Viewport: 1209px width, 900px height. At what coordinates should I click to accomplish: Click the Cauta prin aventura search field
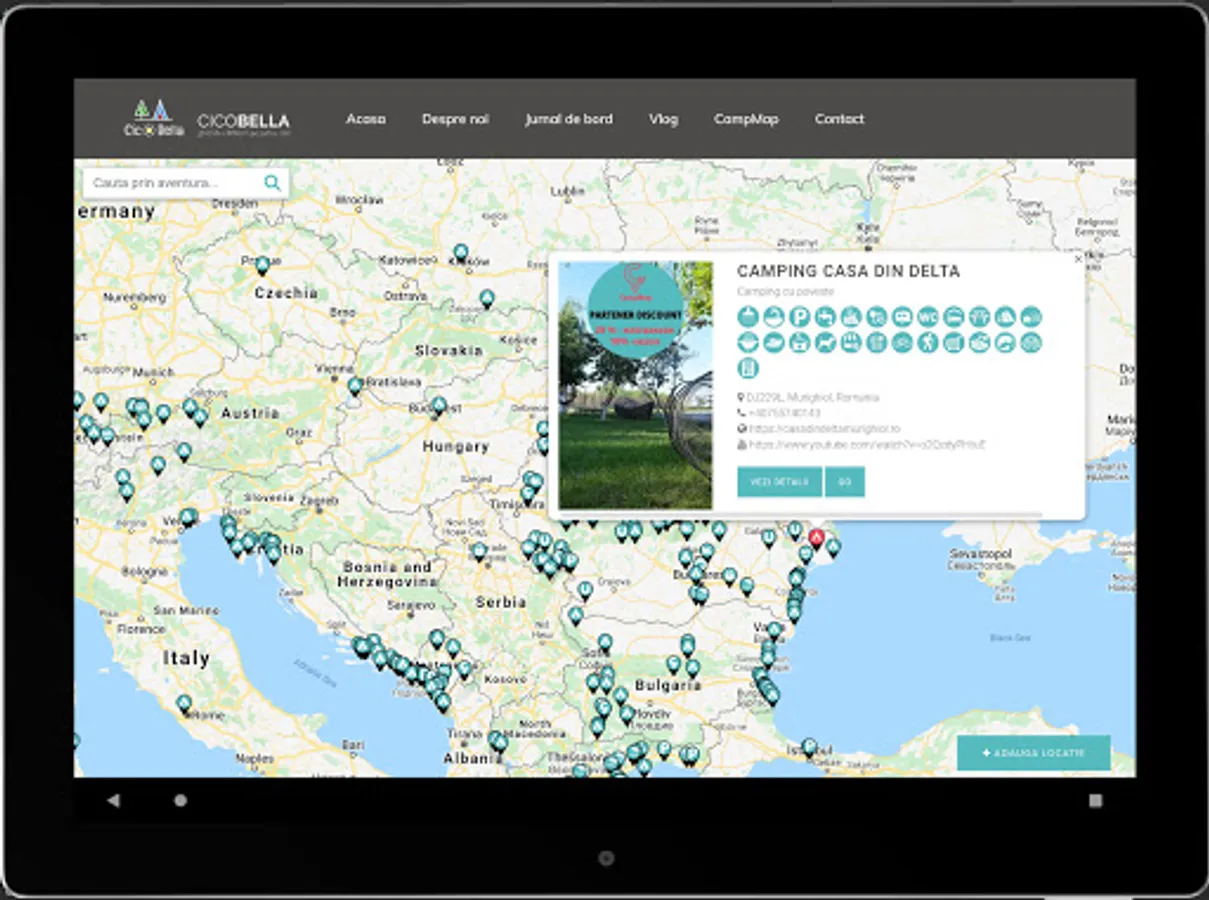click(x=170, y=183)
